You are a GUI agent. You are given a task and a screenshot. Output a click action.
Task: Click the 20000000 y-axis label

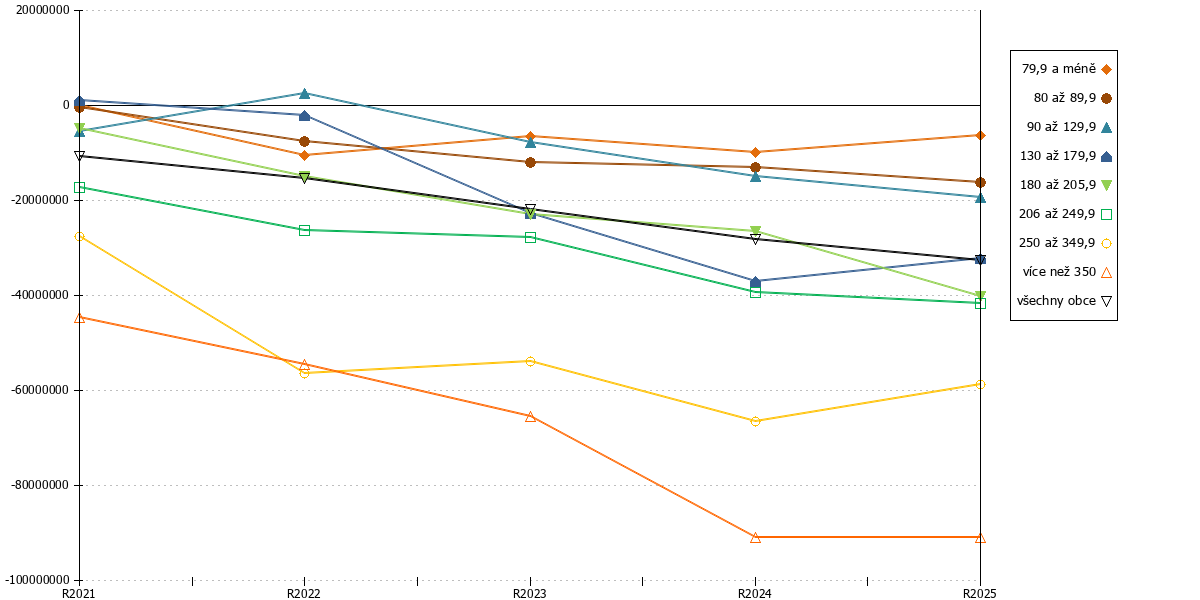pyautogui.click(x=40, y=10)
